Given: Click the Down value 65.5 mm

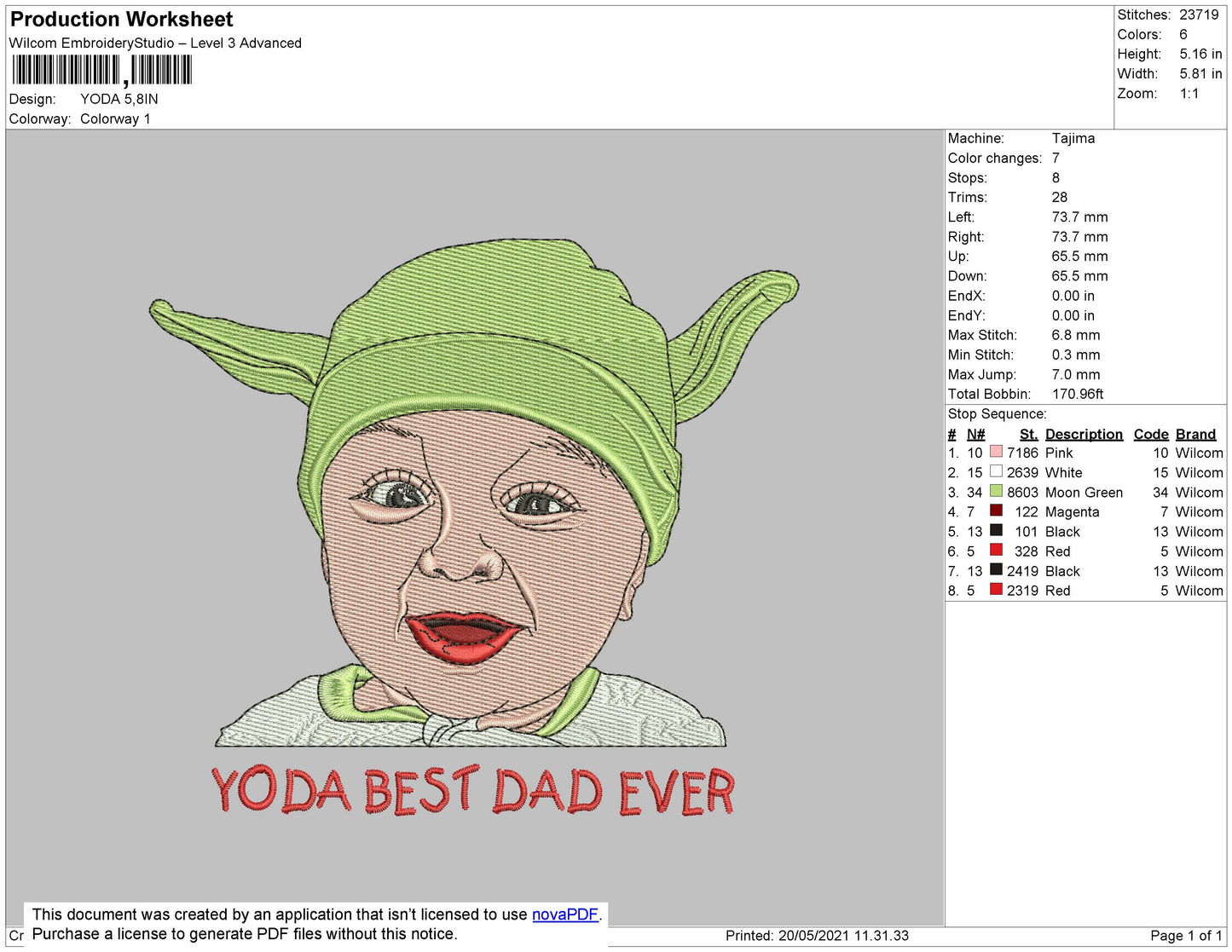Looking at the screenshot, I should [x=1080, y=276].
